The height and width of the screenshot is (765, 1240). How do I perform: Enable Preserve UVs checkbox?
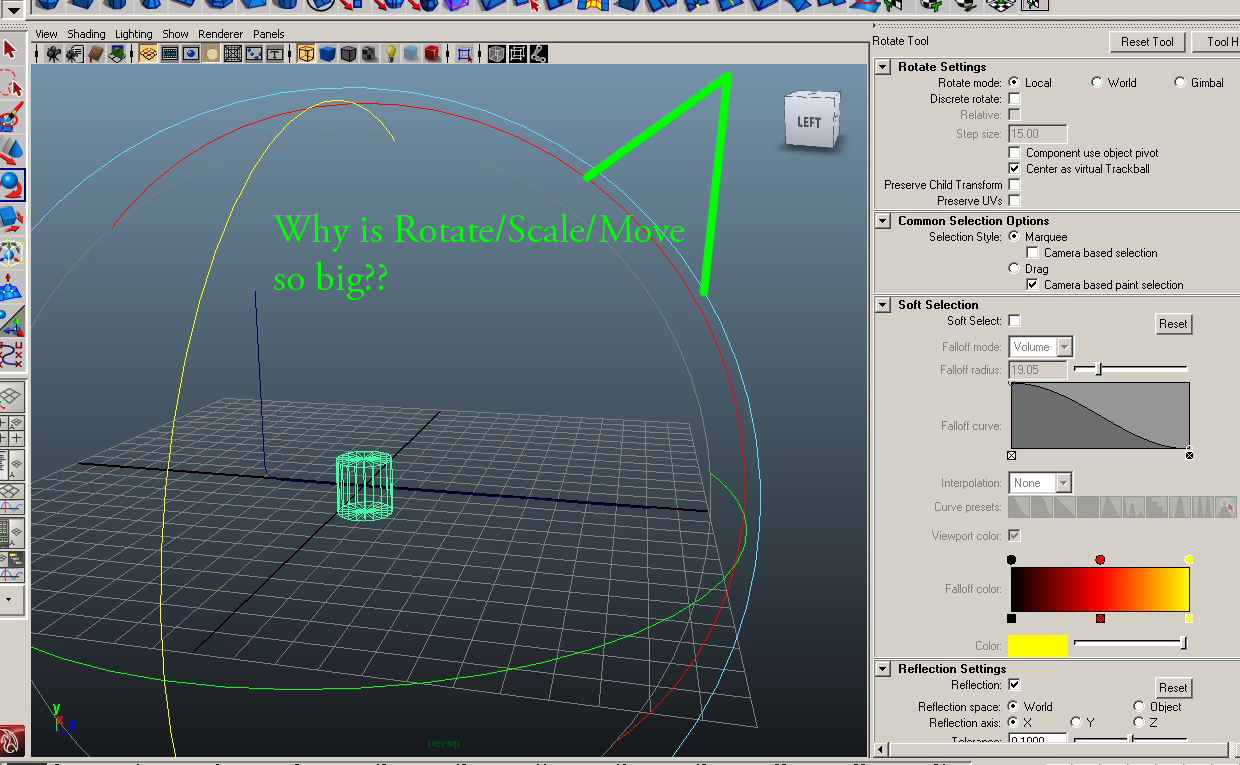pyautogui.click(x=1014, y=201)
